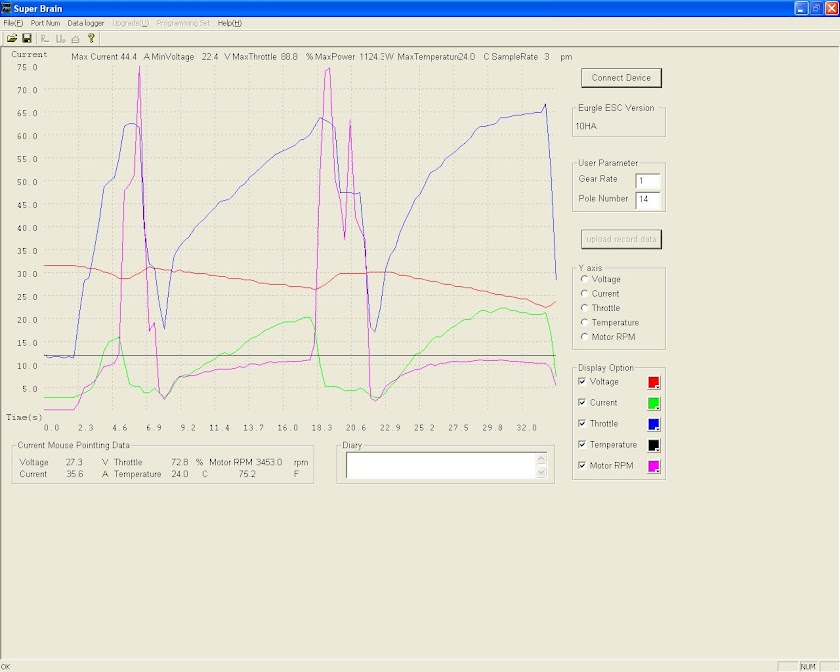Click the MaxPower value in the header
Viewport: 840px width, 672px height.
click(x=370, y=57)
